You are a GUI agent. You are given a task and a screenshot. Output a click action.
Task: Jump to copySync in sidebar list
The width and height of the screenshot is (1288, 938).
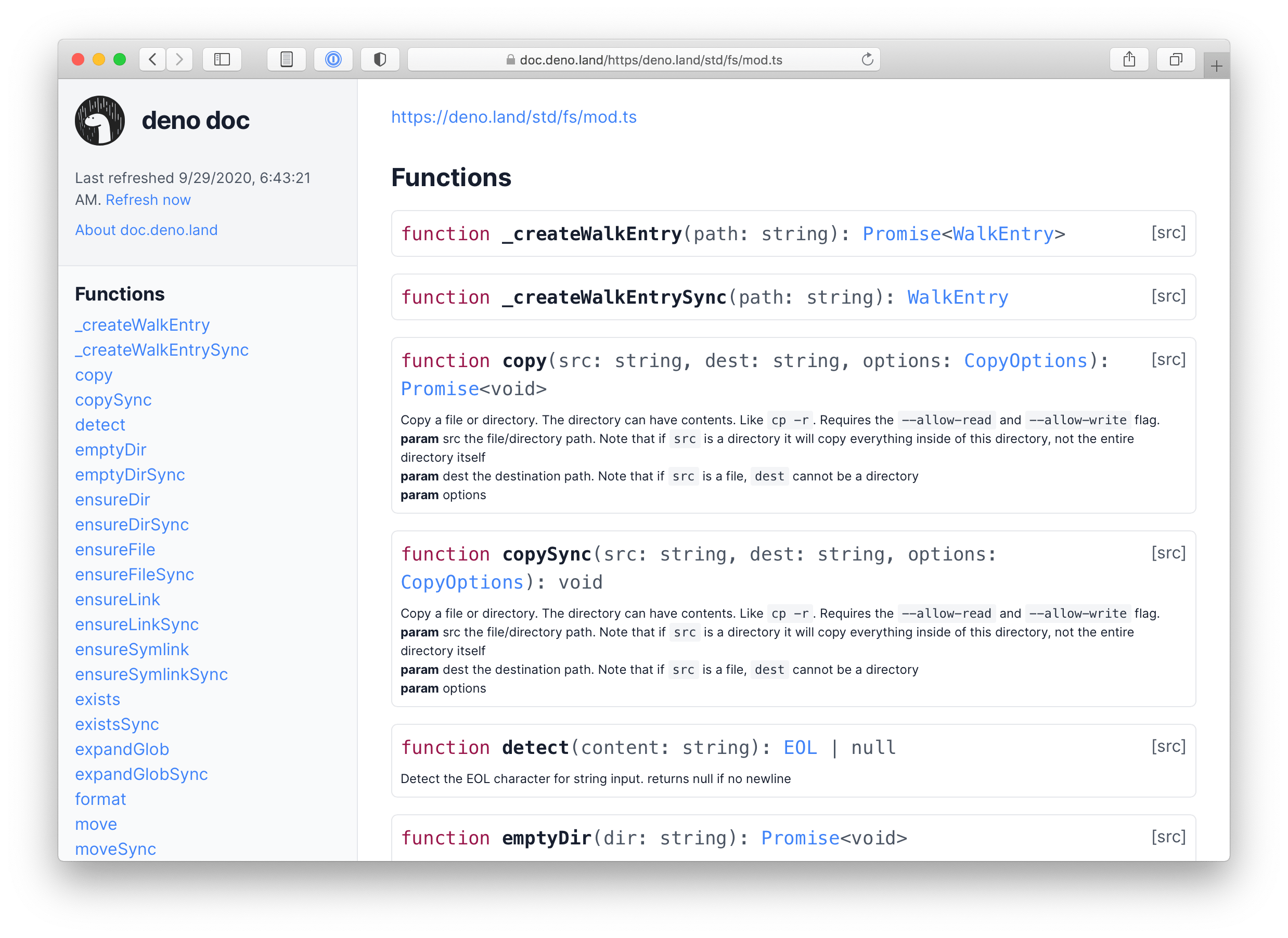[113, 400]
